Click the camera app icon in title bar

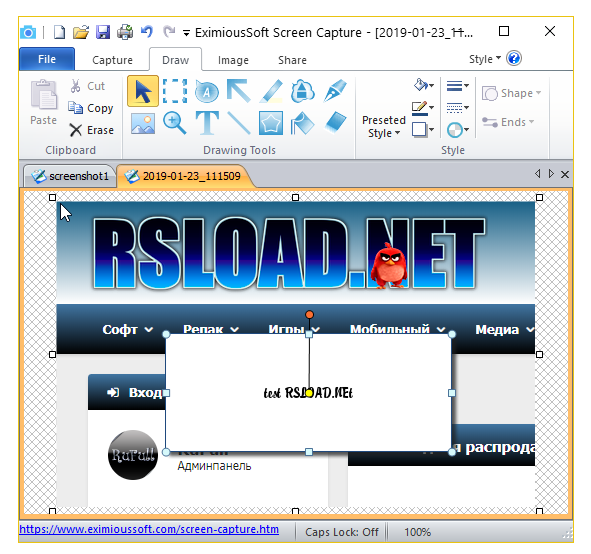[28, 32]
